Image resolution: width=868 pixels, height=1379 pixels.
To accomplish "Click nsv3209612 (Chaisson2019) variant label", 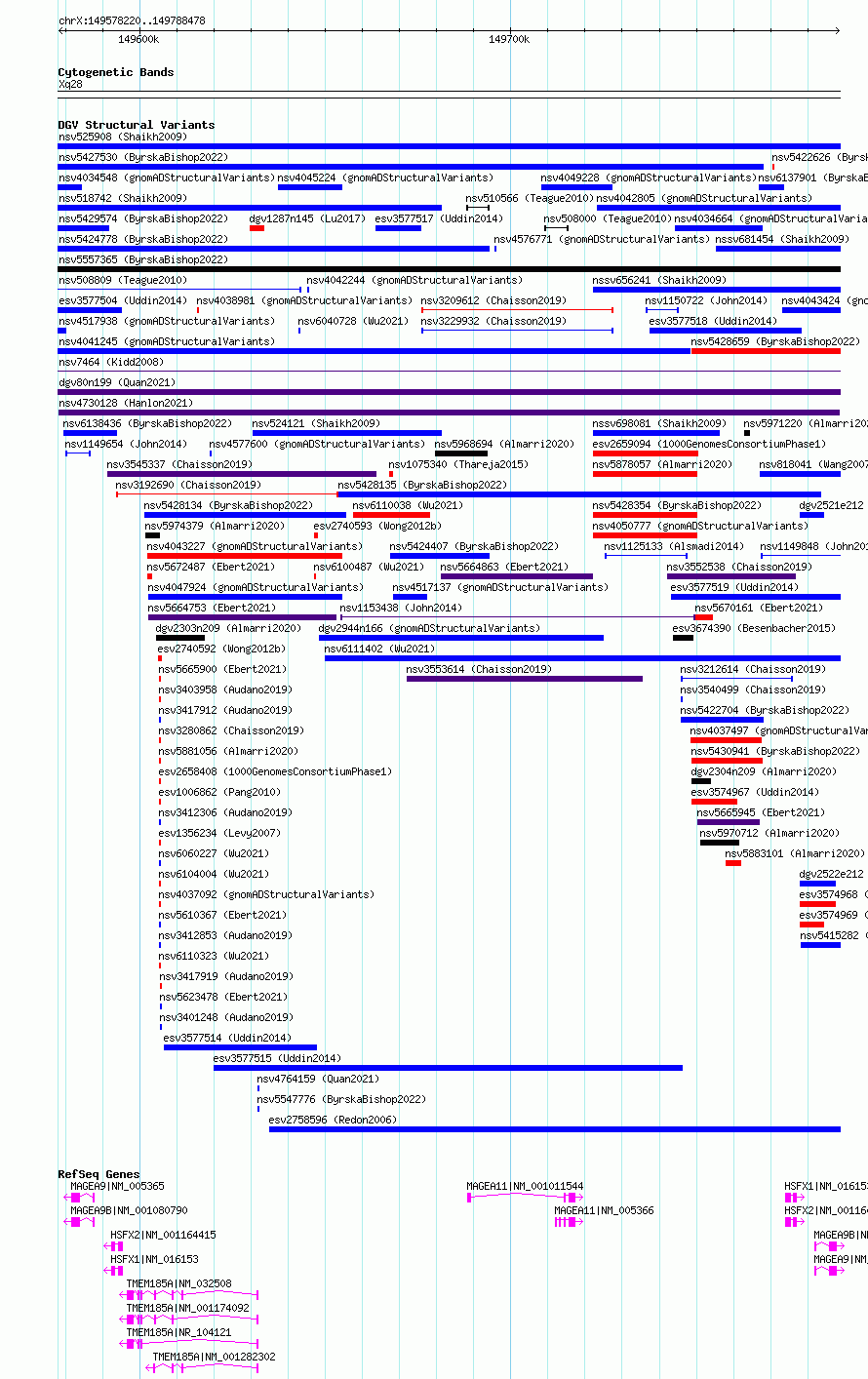I will coord(493,300).
